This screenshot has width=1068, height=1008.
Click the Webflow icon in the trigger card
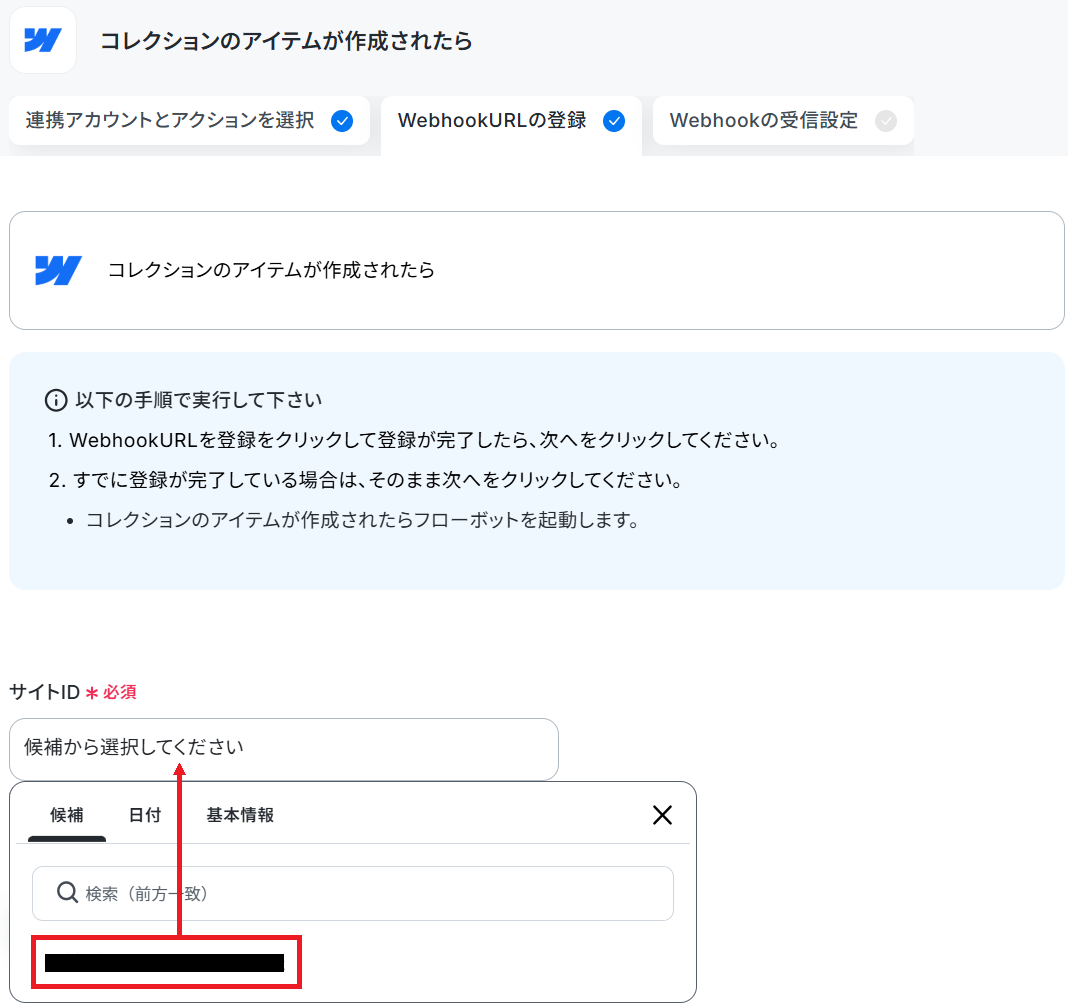click(58, 270)
